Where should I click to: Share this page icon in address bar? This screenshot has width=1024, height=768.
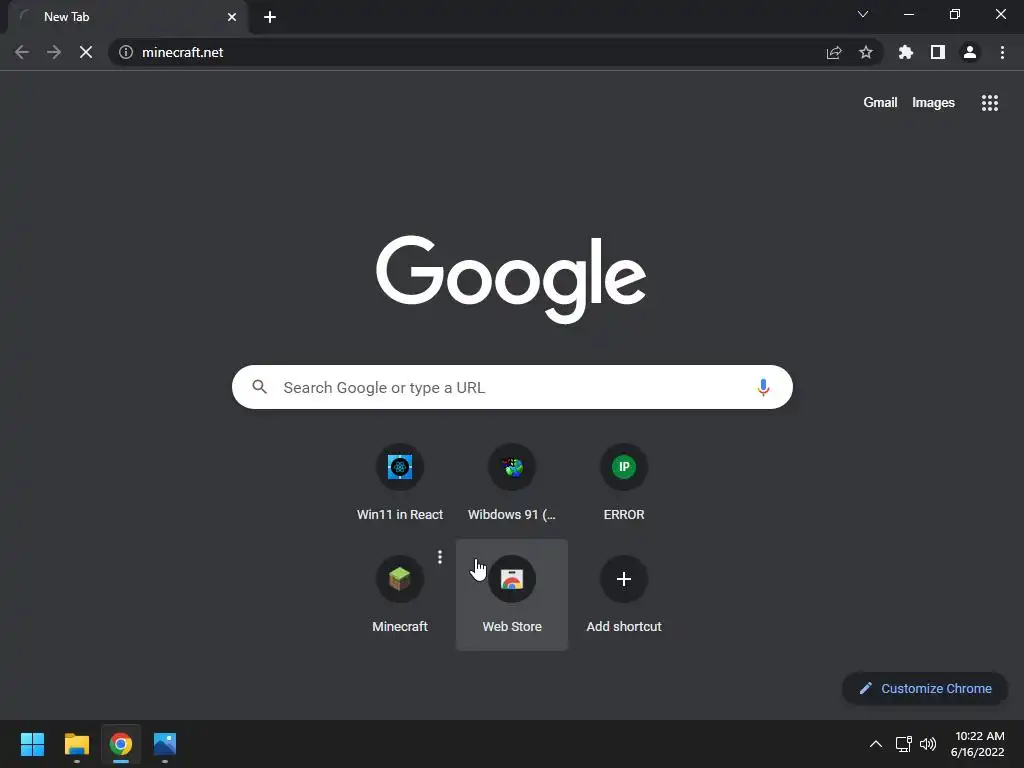[834, 52]
